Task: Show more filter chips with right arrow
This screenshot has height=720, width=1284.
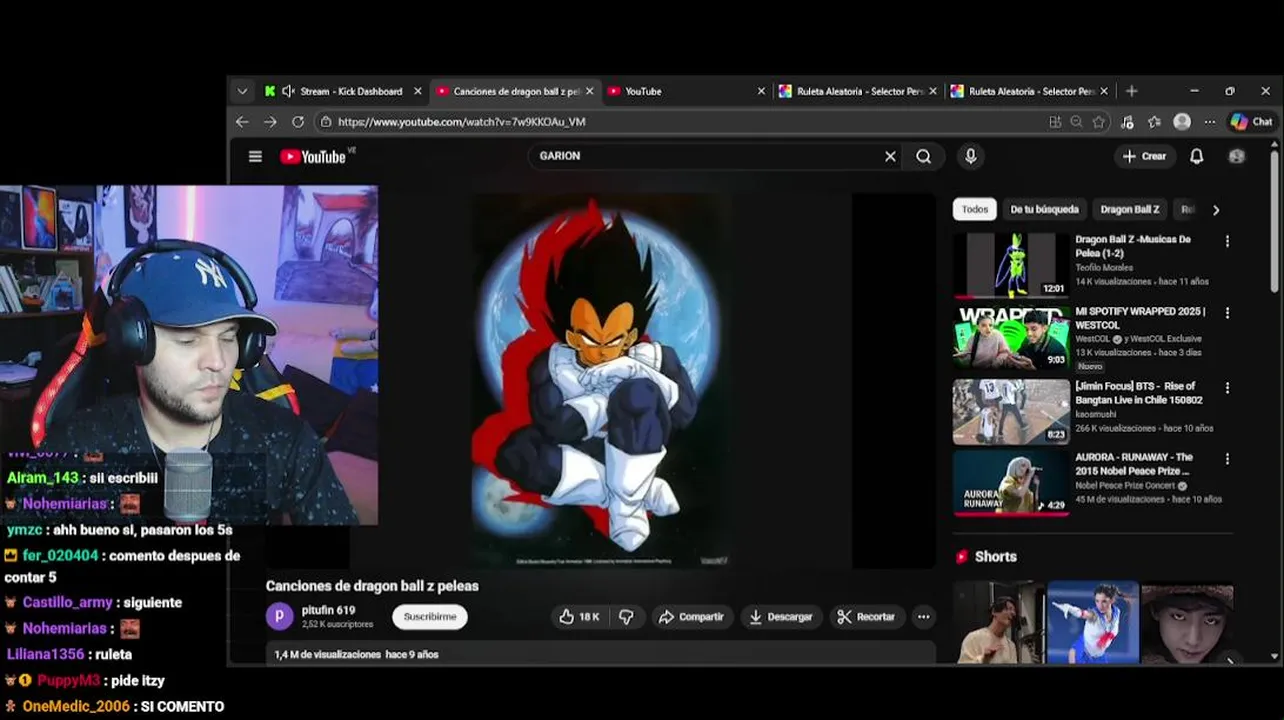Action: 1216,210
